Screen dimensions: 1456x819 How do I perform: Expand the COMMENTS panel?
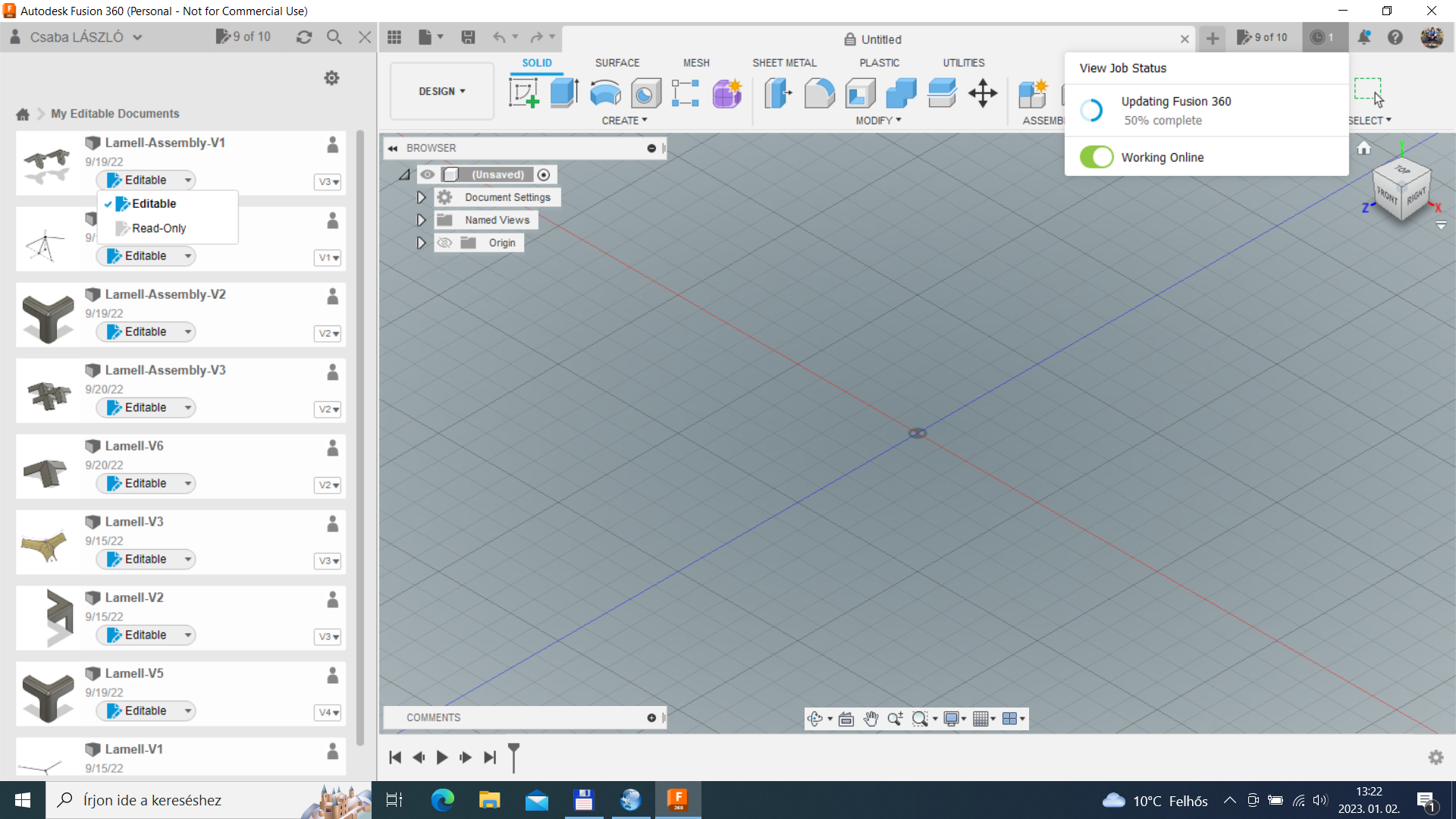(x=651, y=717)
